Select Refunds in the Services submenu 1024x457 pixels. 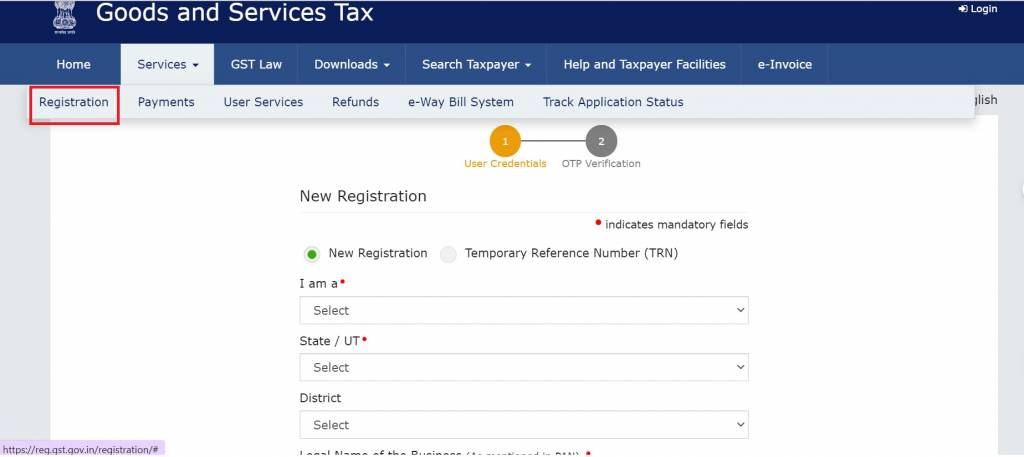355,102
